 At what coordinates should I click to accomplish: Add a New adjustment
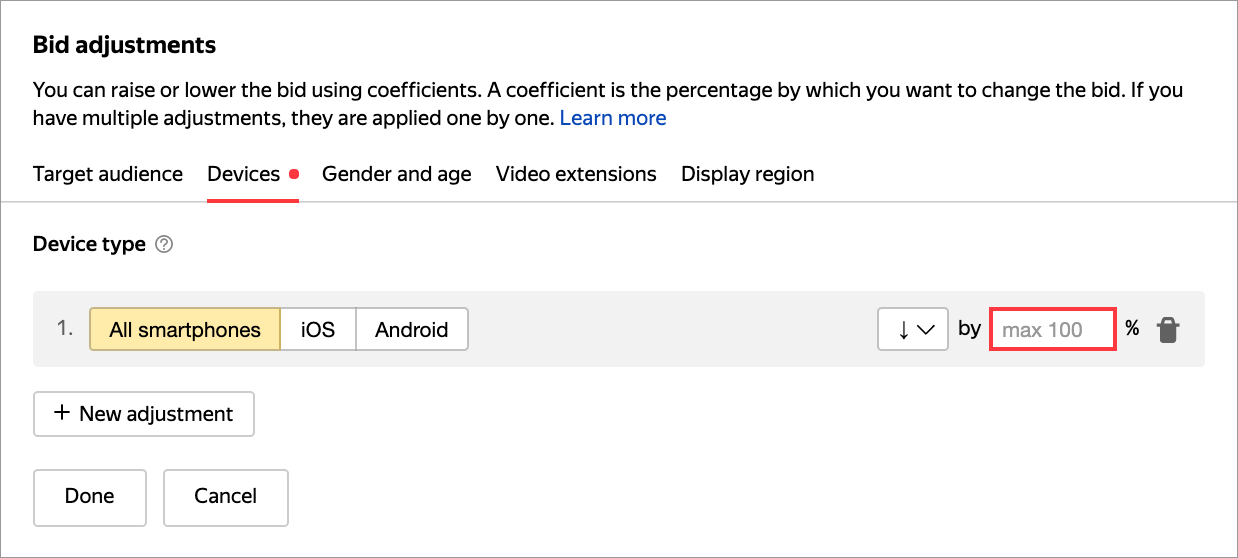click(144, 414)
